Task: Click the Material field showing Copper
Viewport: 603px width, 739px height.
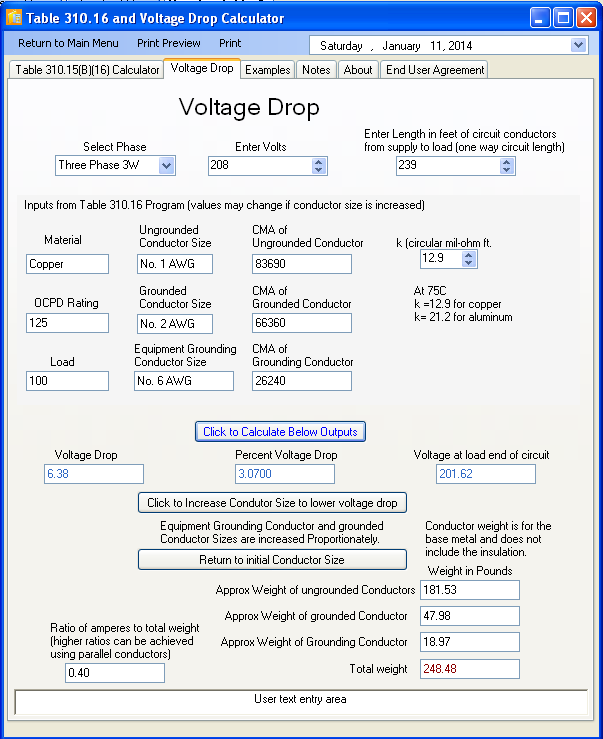Action: (67, 264)
